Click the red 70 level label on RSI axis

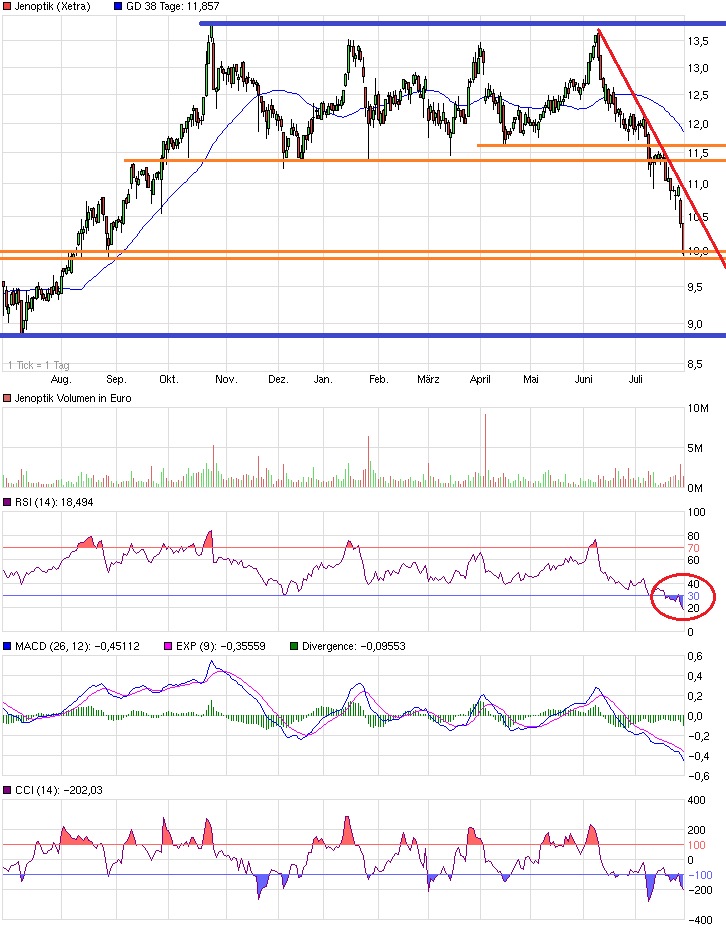692,548
